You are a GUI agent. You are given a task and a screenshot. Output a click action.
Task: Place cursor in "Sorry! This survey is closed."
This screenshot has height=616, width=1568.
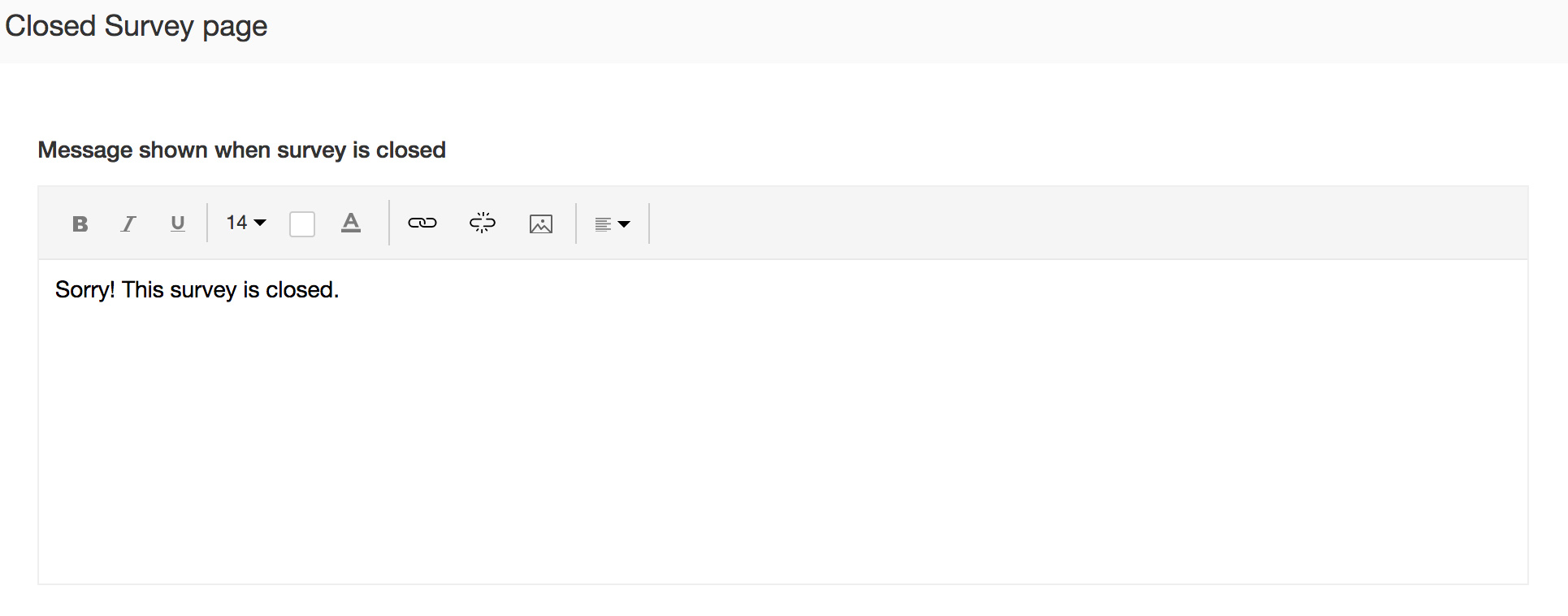(x=197, y=290)
